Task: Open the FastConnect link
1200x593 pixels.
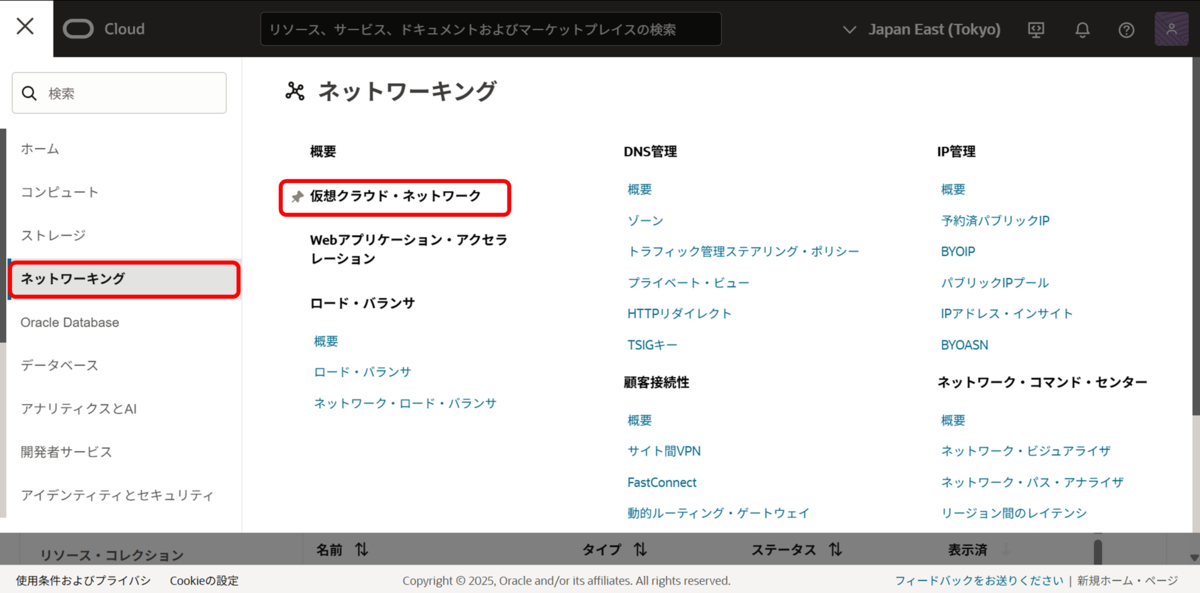Action: coord(662,482)
